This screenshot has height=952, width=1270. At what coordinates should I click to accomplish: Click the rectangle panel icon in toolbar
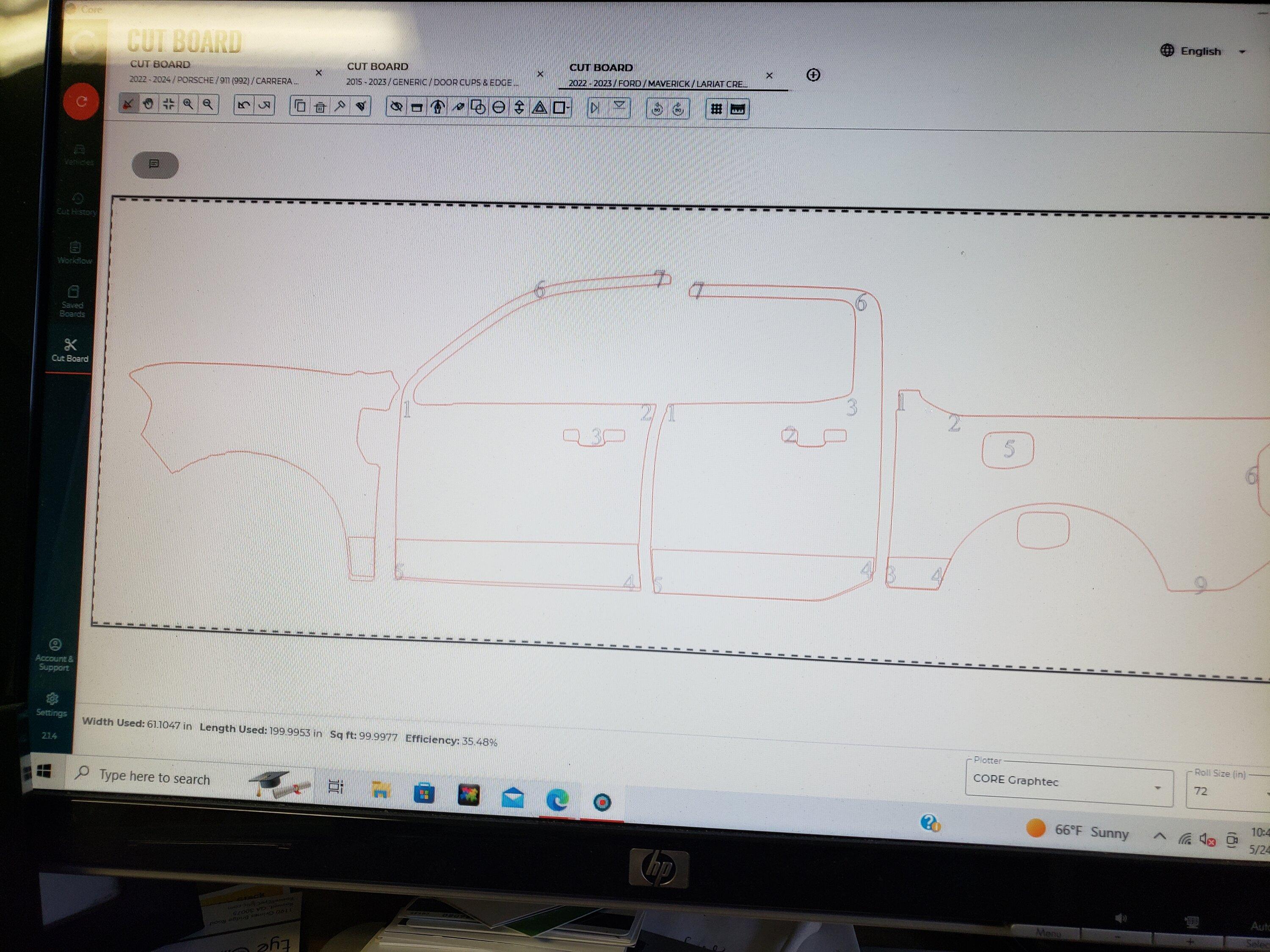(x=417, y=107)
